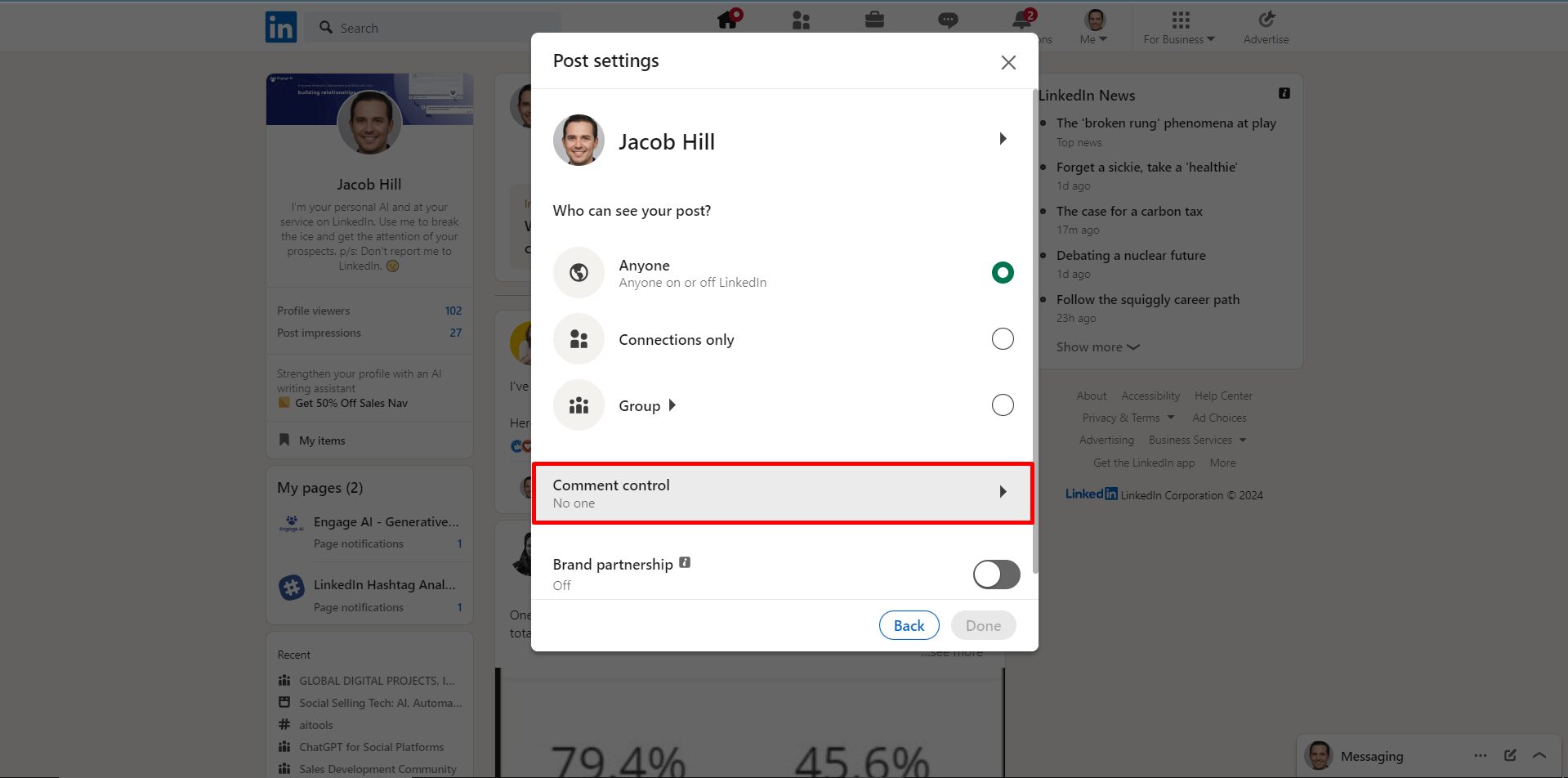Click Jacob Hill avatar in dialog
Screen dimensions: 1568x778
579,141
